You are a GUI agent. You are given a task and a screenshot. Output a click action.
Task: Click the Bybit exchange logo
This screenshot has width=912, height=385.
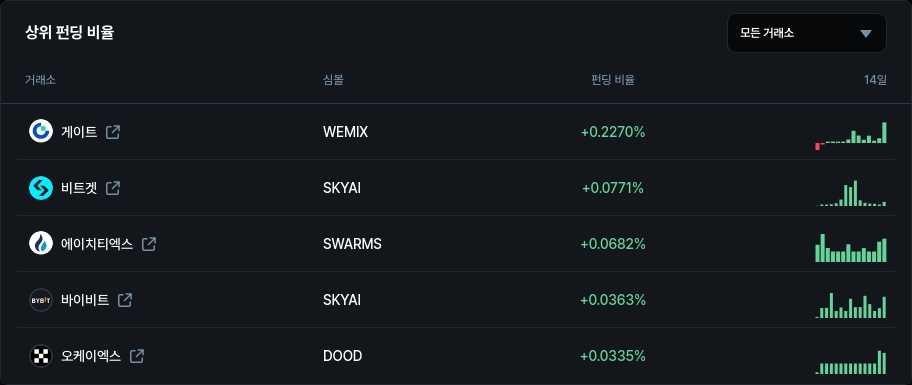(41, 300)
